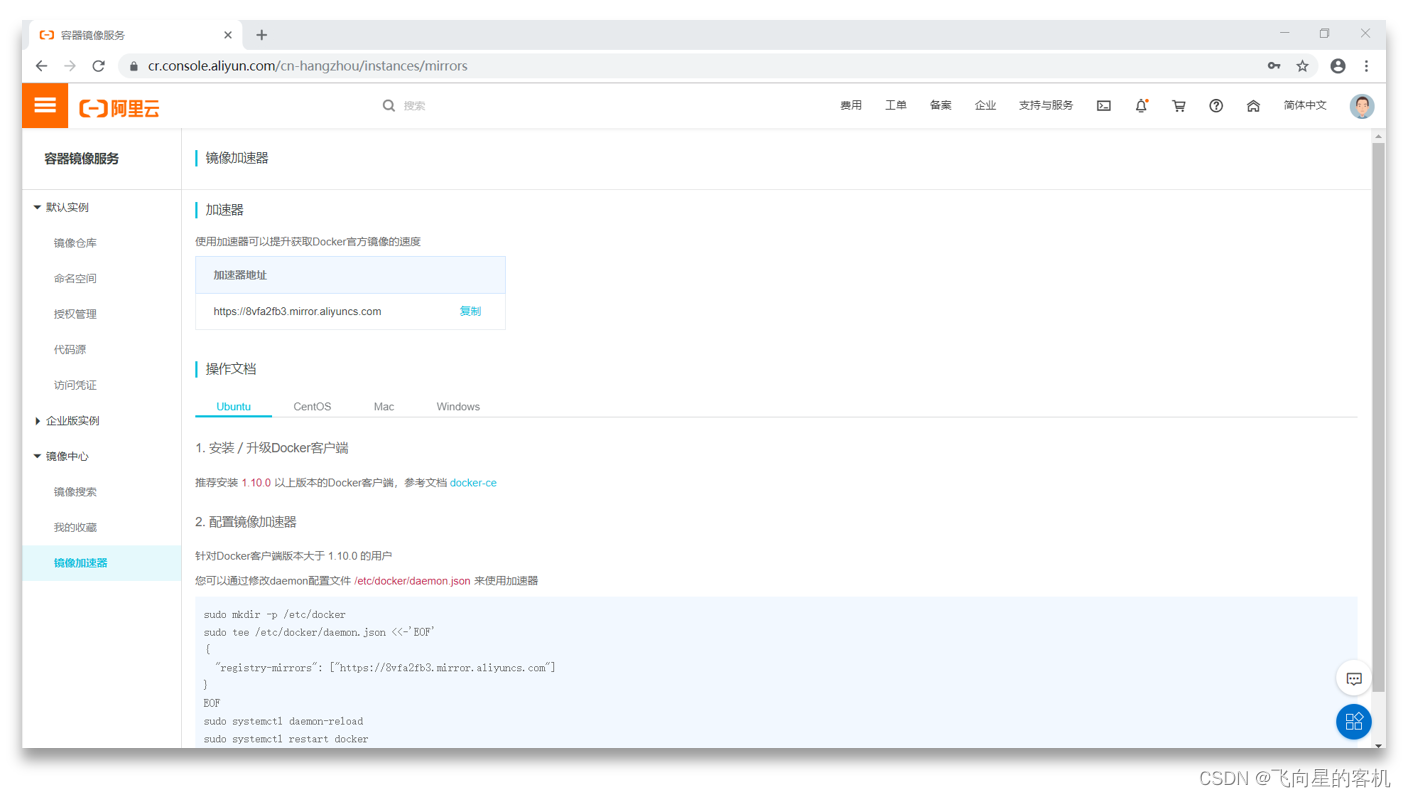Screen dimensions: 1406x797
Task: Open the Chrome profile icon
Action: coord(1338,66)
